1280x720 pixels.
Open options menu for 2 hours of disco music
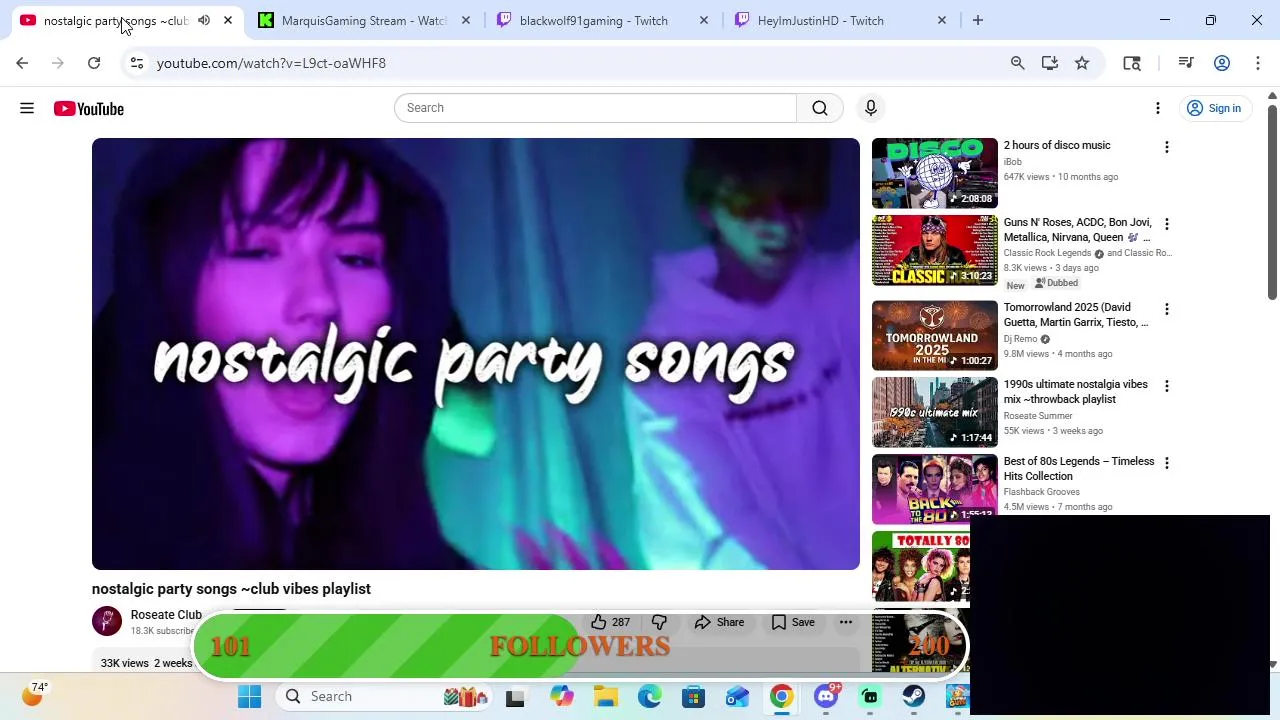click(x=1166, y=148)
